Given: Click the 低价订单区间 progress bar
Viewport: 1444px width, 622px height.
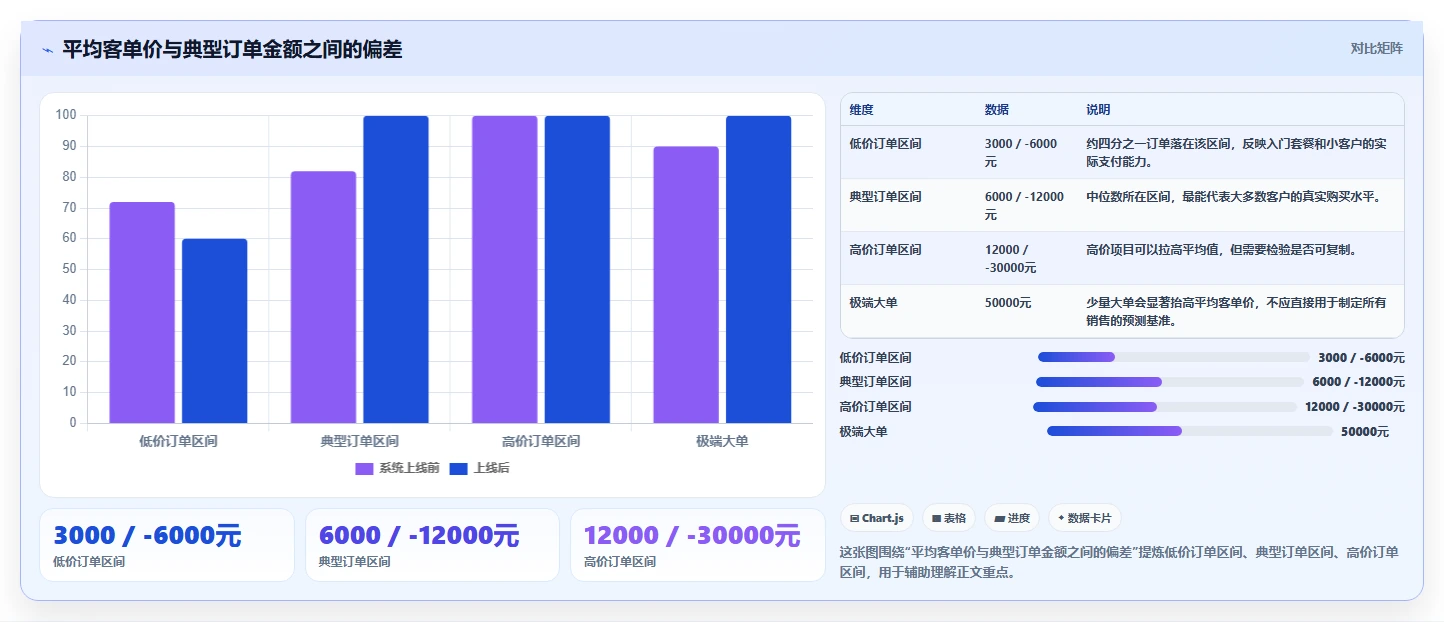Looking at the screenshot, I should click(x=1173, y=357).
